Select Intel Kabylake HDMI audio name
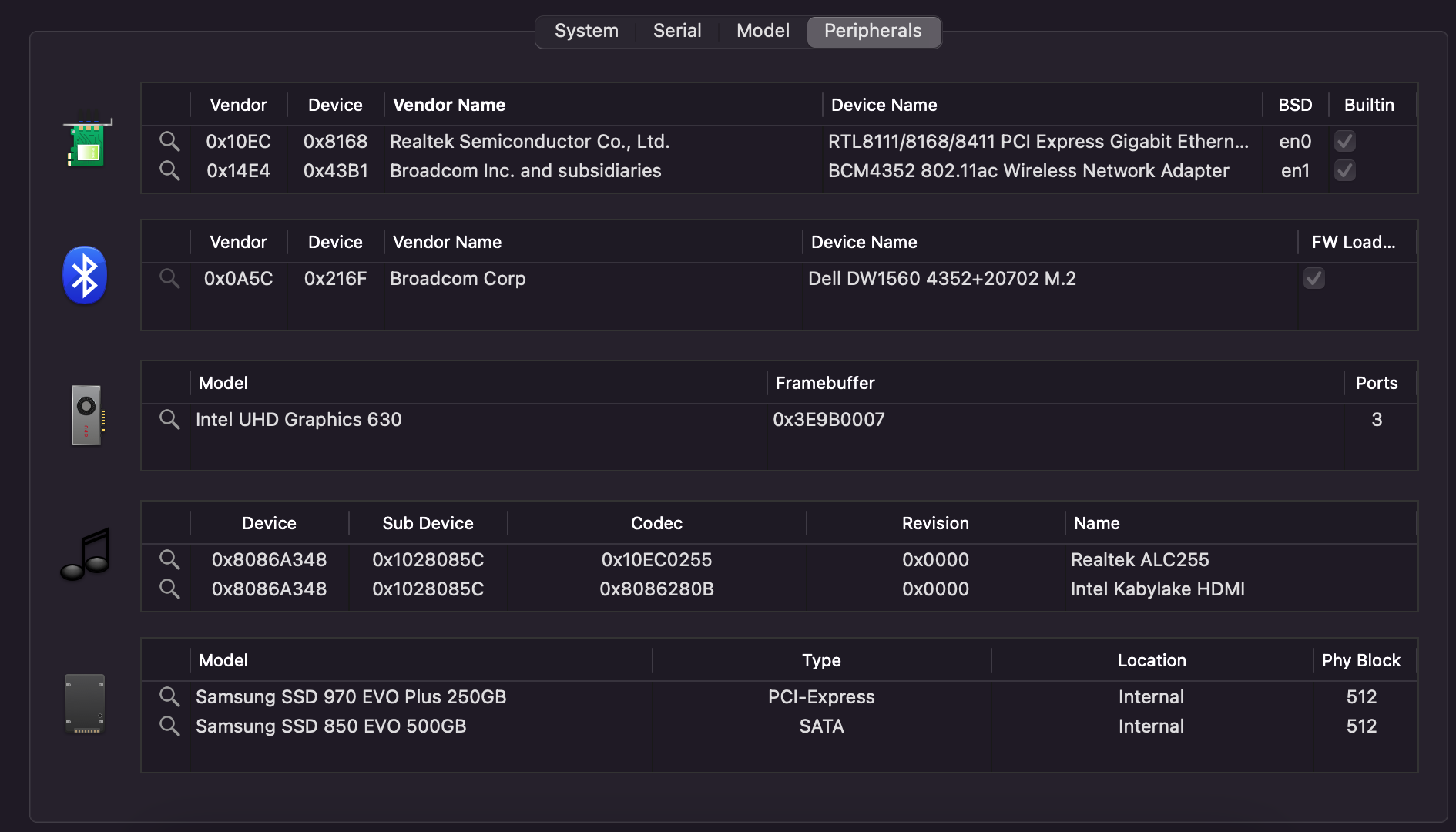Image resolution: width=1456 pixels, height=832 pixels. (1157, 589)
